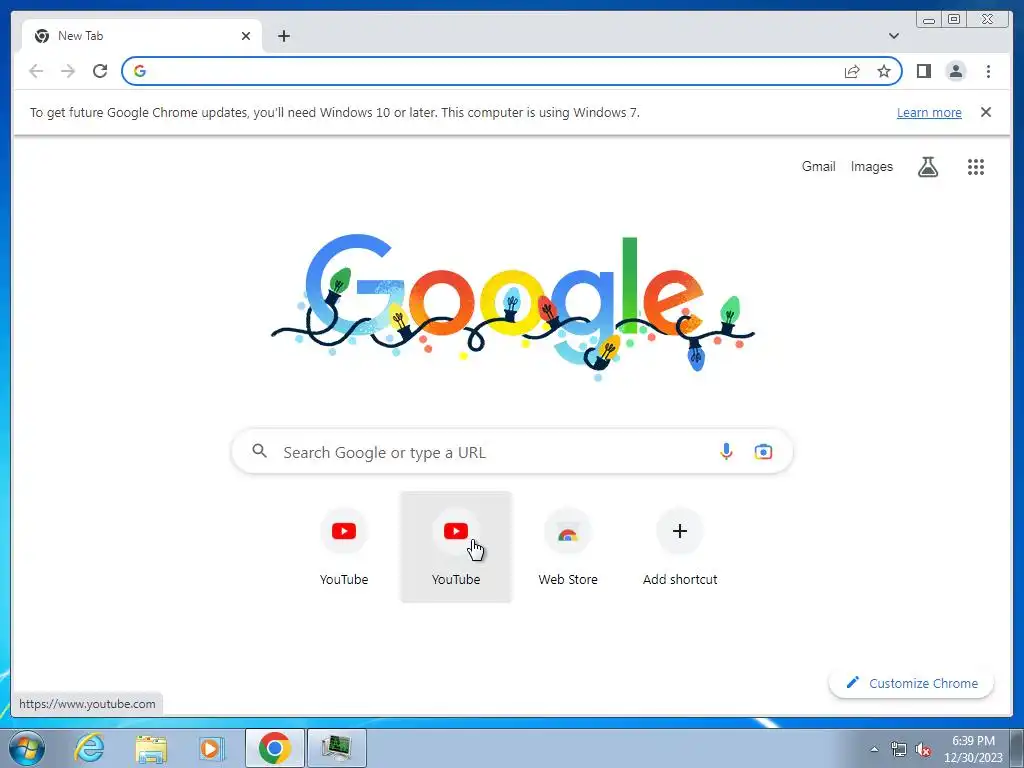Click the Google icon in the address bar
1024x768 pixels.
140,71
